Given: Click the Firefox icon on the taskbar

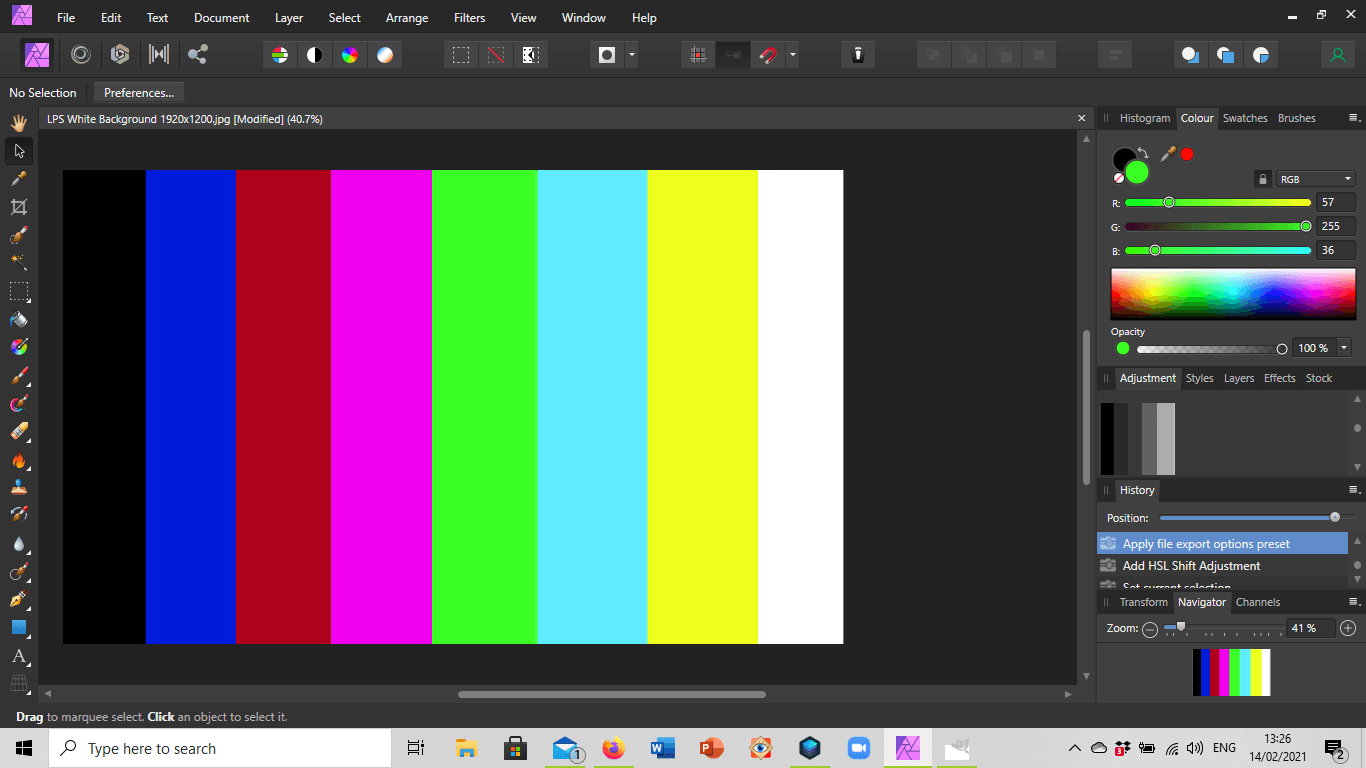Looking at the screenshot, I should 613,748.
